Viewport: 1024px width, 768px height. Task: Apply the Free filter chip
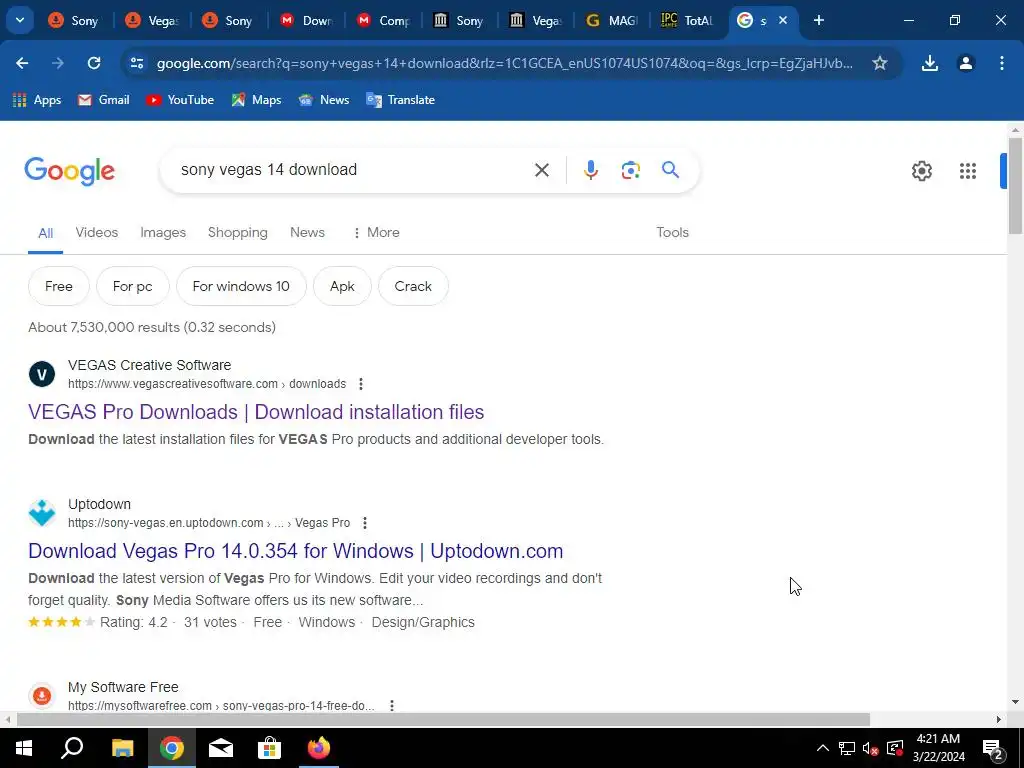pos(59,286)
